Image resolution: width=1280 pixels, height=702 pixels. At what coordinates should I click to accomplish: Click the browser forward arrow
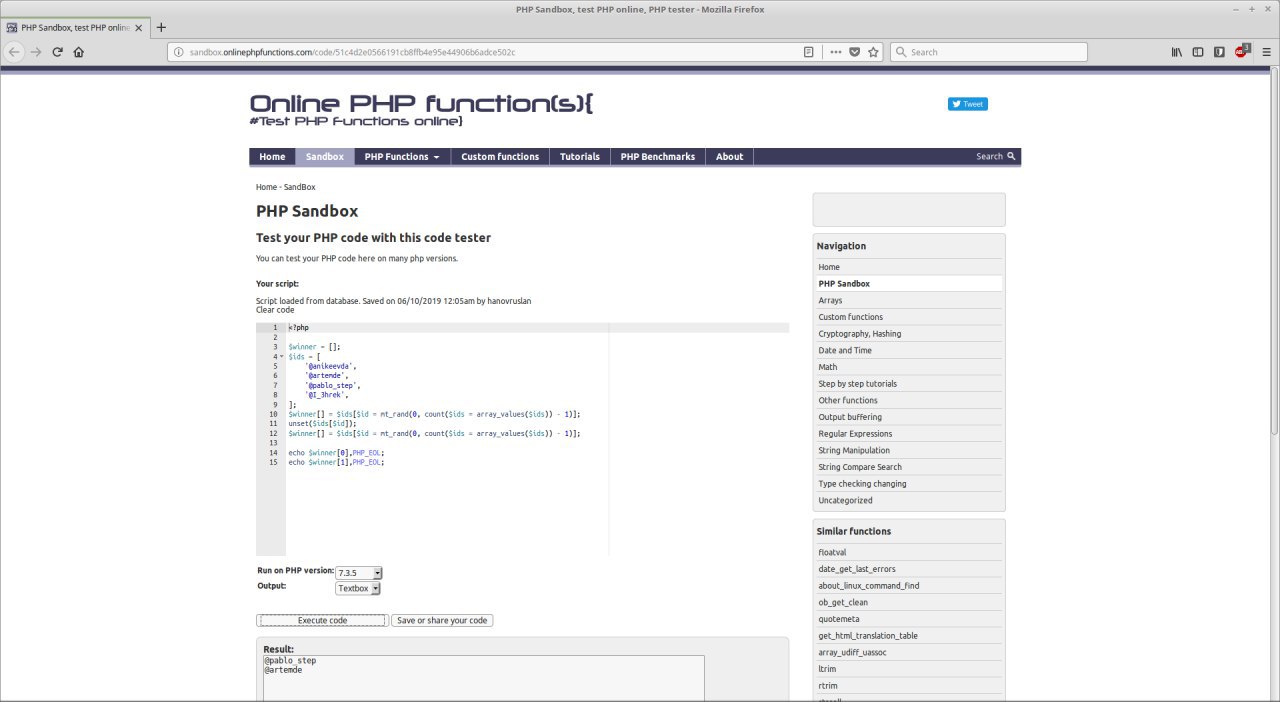tap(36, 52)
